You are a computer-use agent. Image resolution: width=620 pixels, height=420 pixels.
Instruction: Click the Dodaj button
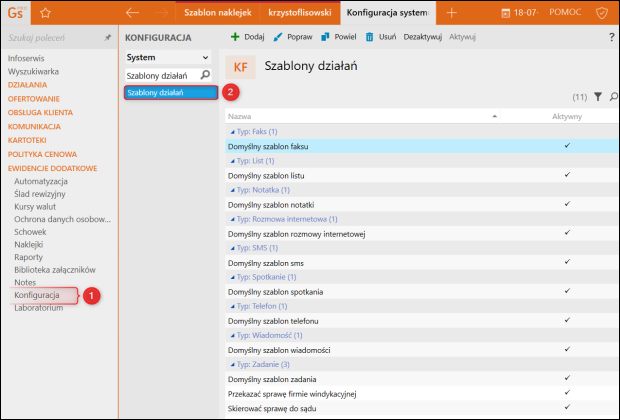[248, 36]
